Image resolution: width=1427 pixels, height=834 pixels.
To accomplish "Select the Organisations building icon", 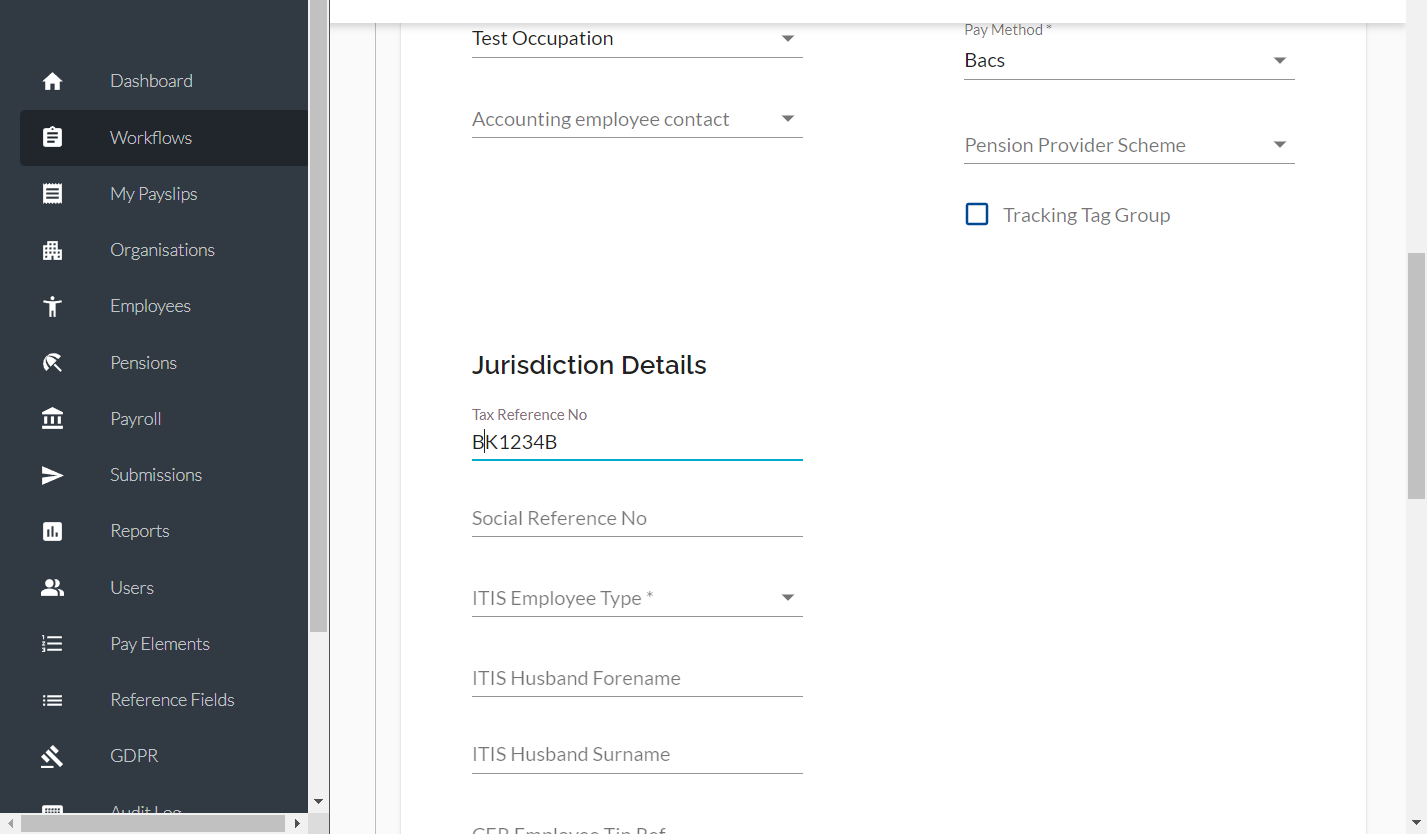I will [53, 250].
